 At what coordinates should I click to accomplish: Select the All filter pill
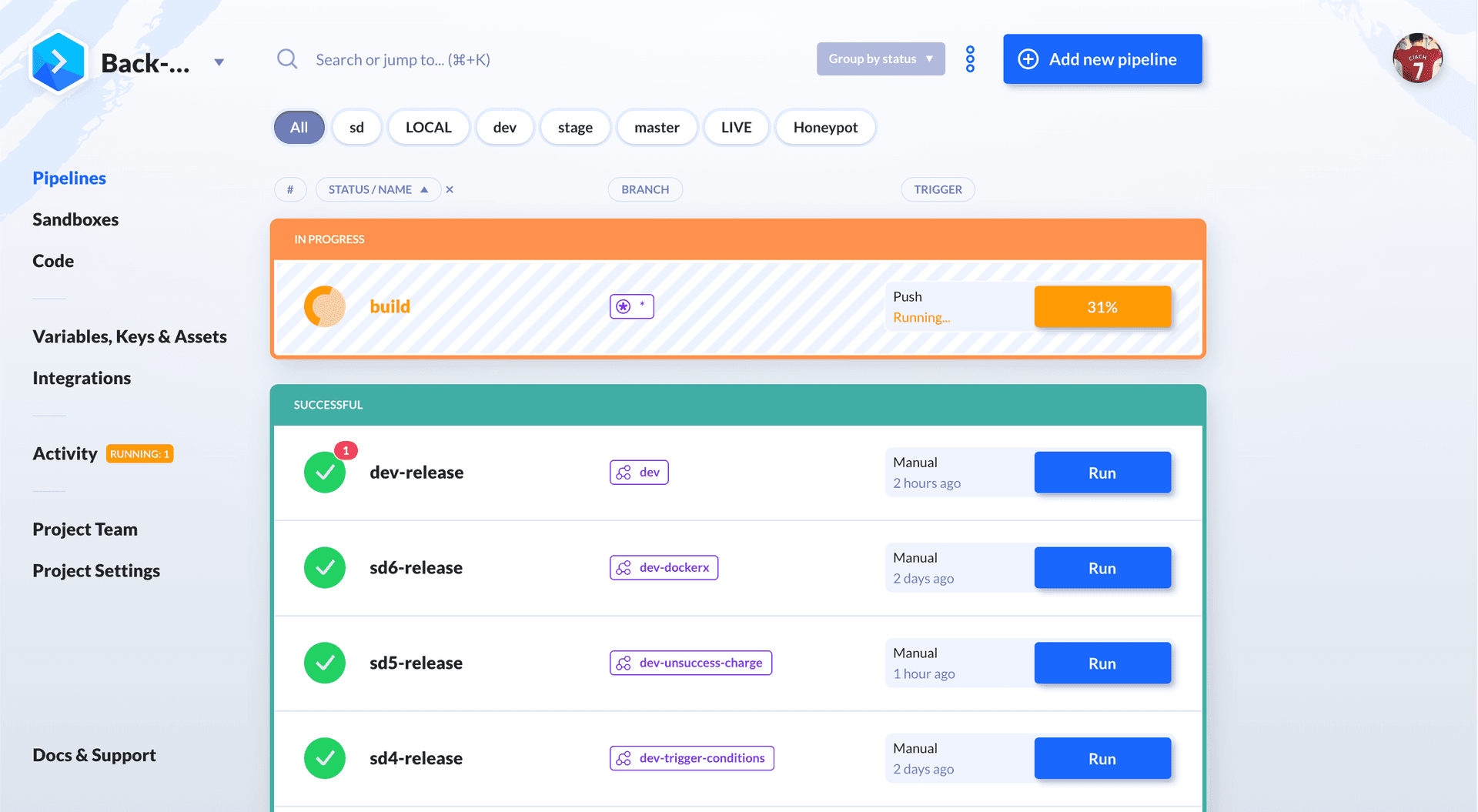click(299, 128)
